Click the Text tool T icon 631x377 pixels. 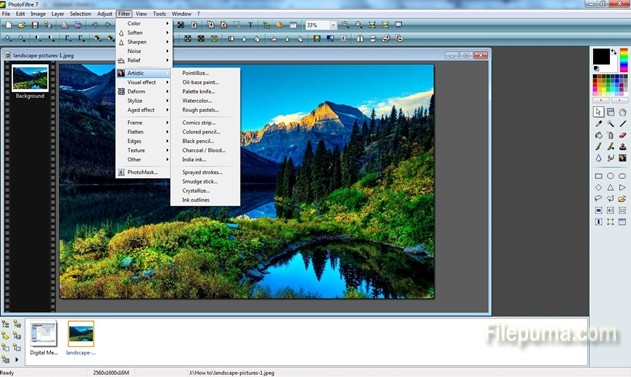(x=250, y=25)
